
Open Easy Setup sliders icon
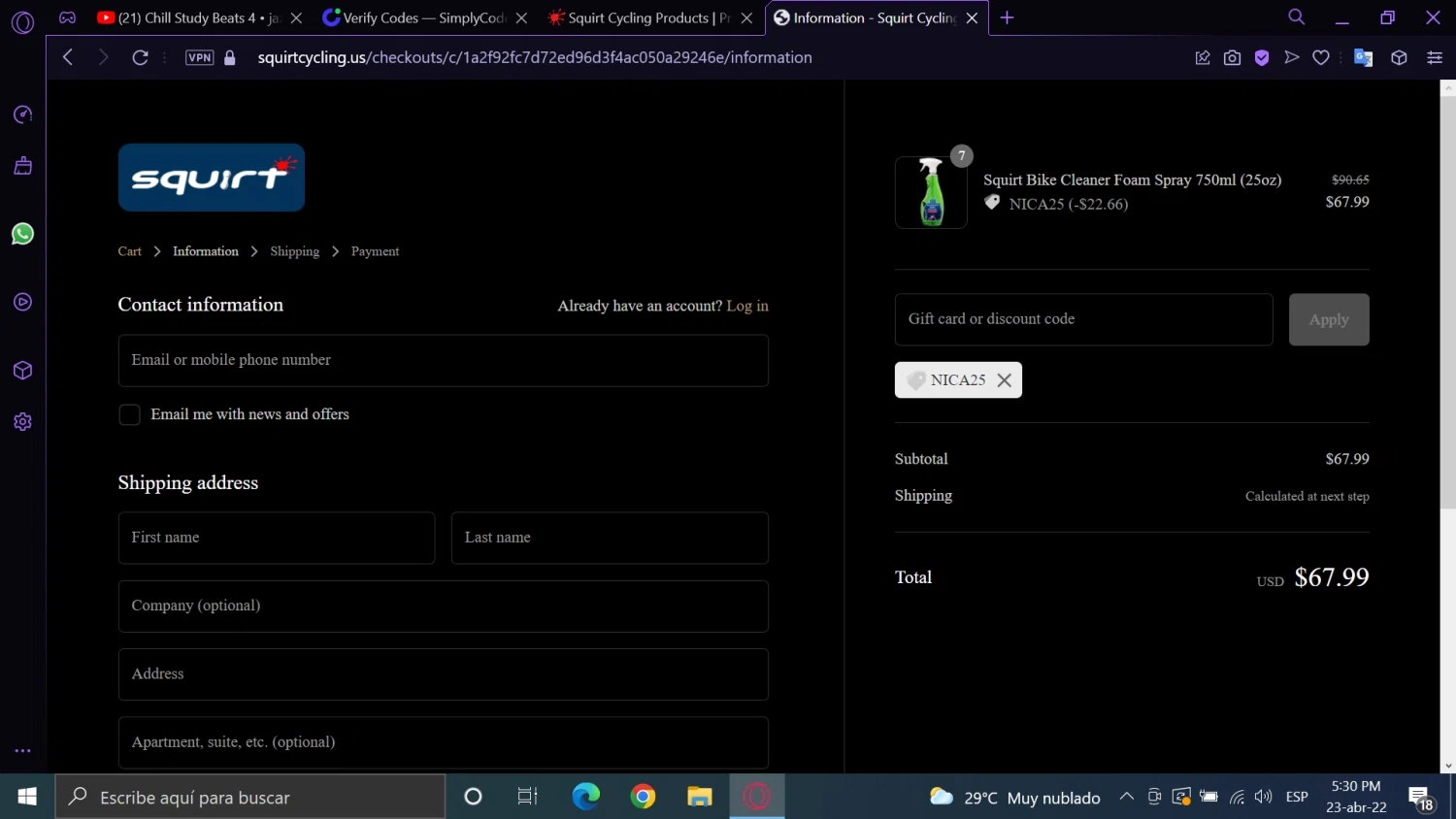(x=1434, y=57)
